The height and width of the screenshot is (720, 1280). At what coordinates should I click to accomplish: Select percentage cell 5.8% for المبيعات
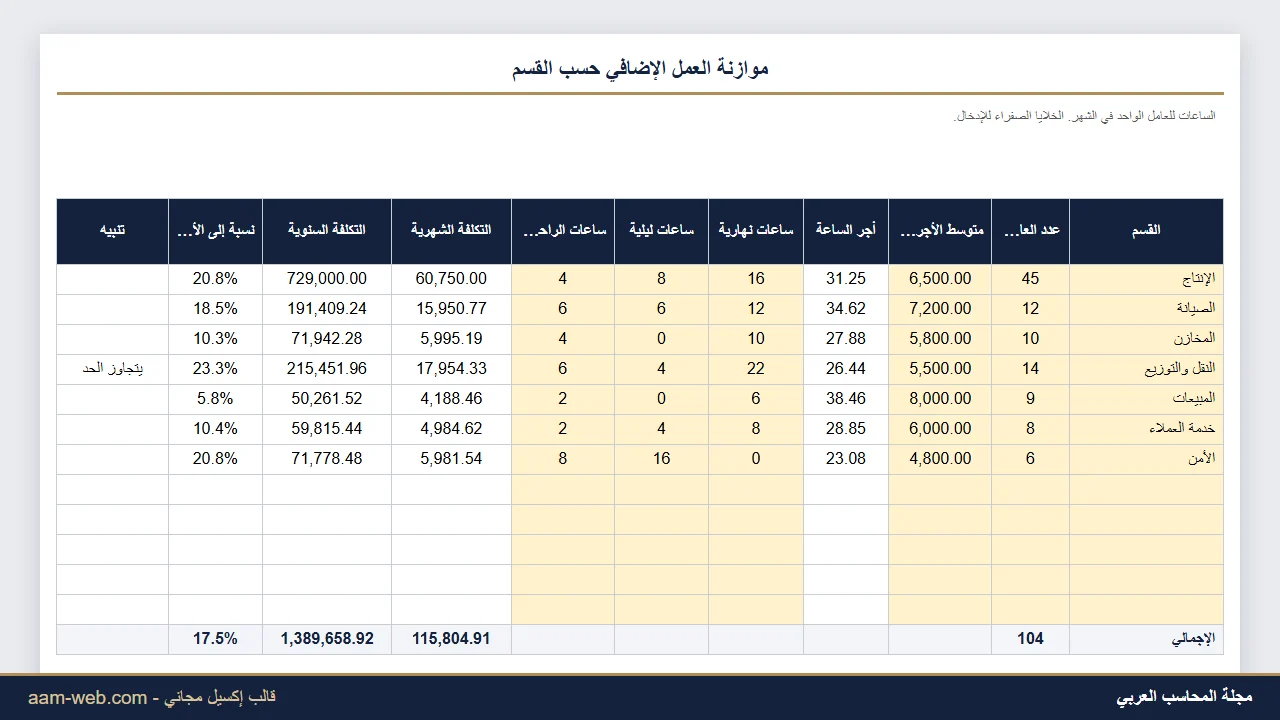click(x=215, y=399)
